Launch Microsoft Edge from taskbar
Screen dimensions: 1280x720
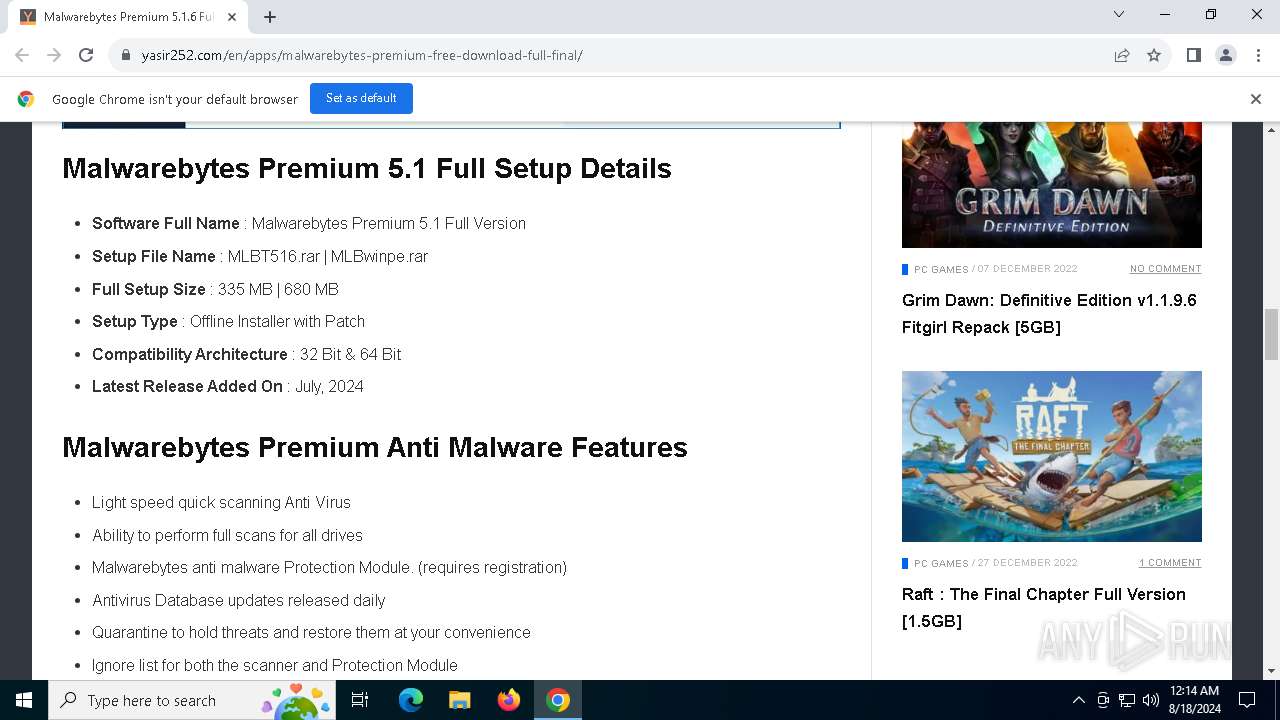coord(411,700)
